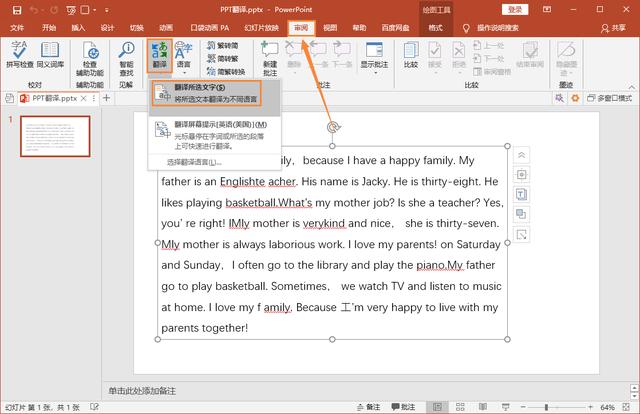Switch to Normal view in status bar
Screen dimensions: 640x414
click(437, 407)
